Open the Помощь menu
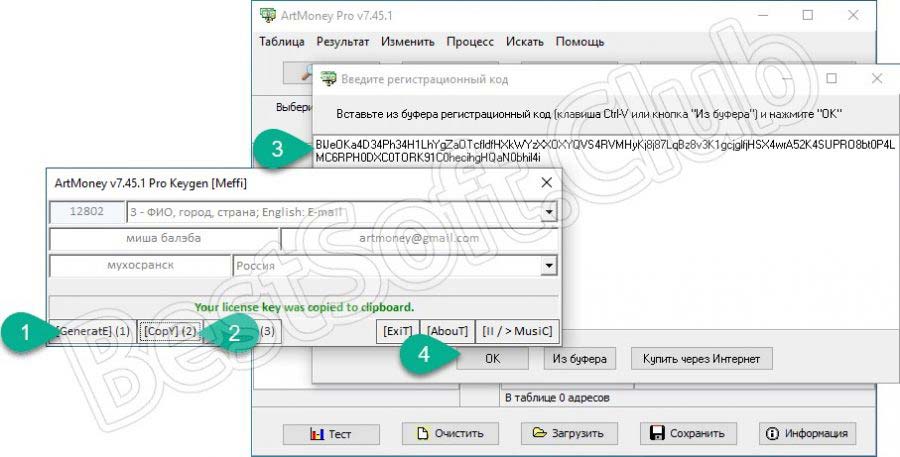Screen dimensions: 900x457 tap(580, 42)
